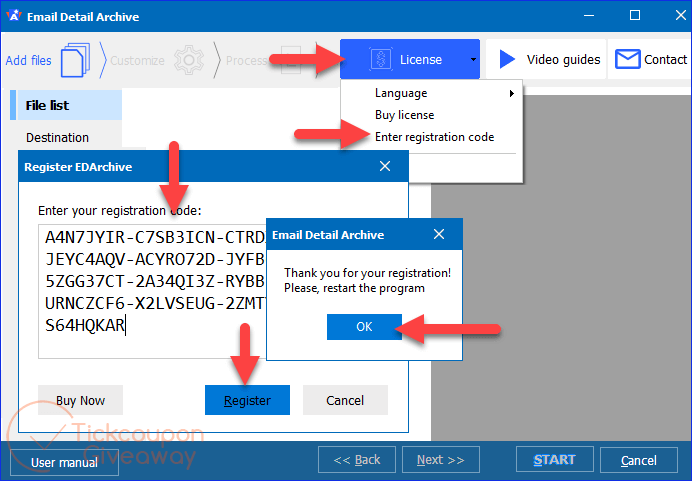Click the Contact envelope icon
692x481 pixels.
pos(628,59)
